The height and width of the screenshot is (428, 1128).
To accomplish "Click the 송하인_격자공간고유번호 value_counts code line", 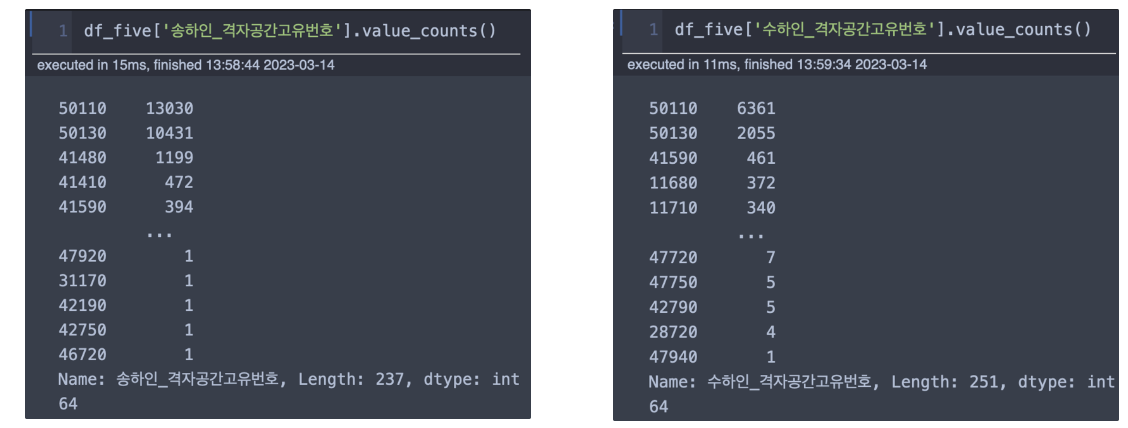I will click(x=290, y=30).
